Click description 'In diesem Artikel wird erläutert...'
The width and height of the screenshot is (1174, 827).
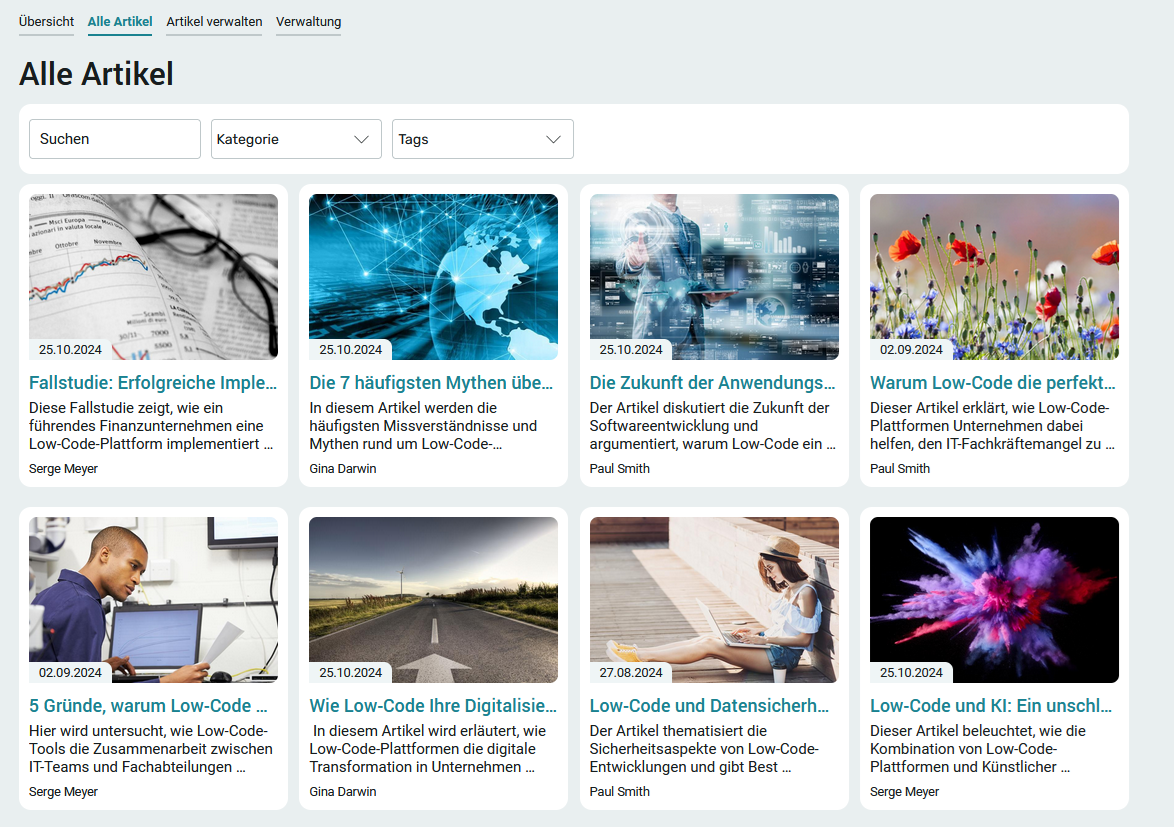(x=428, y=749)
